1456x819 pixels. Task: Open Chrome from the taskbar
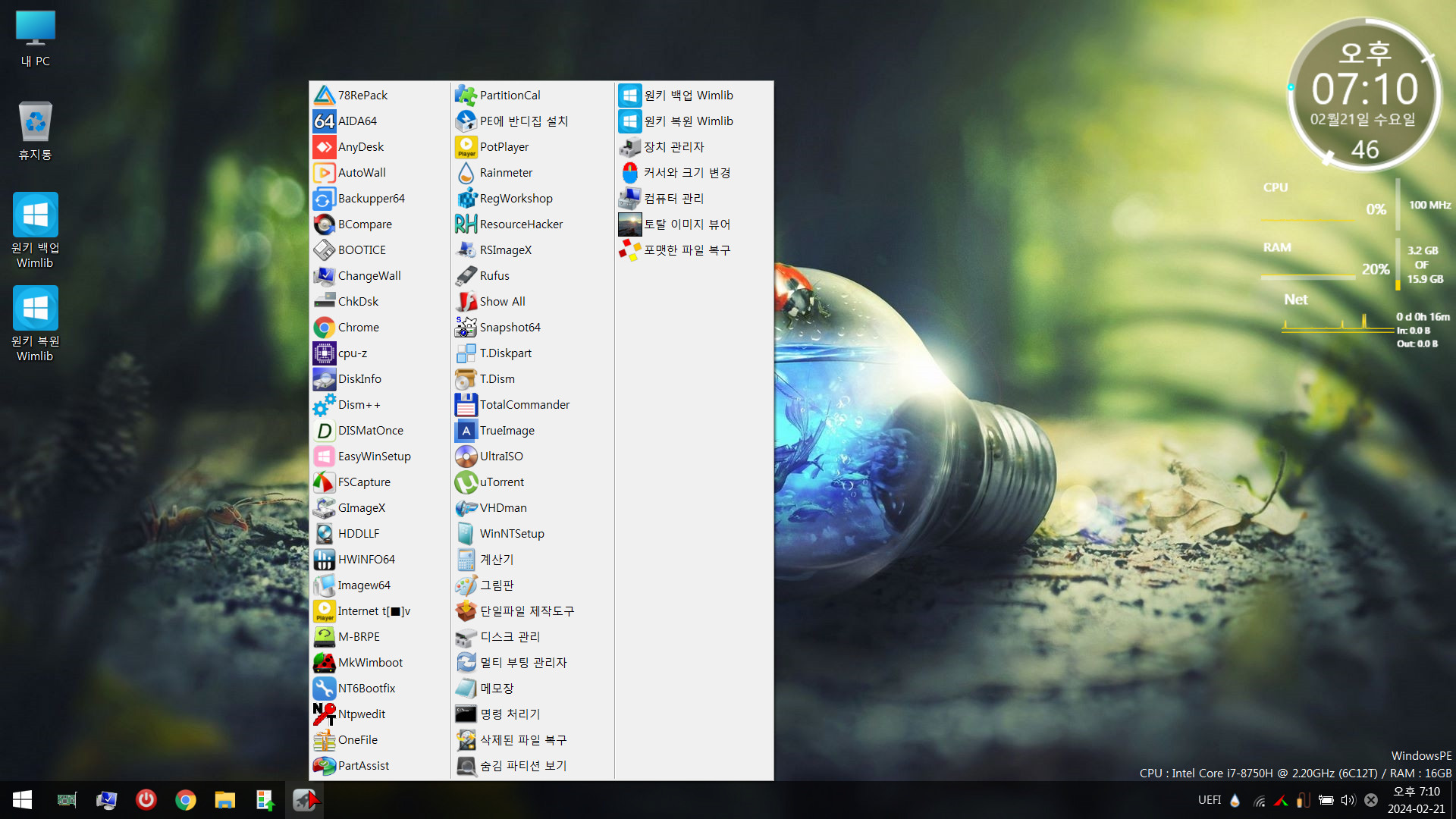tap(186, 800)
